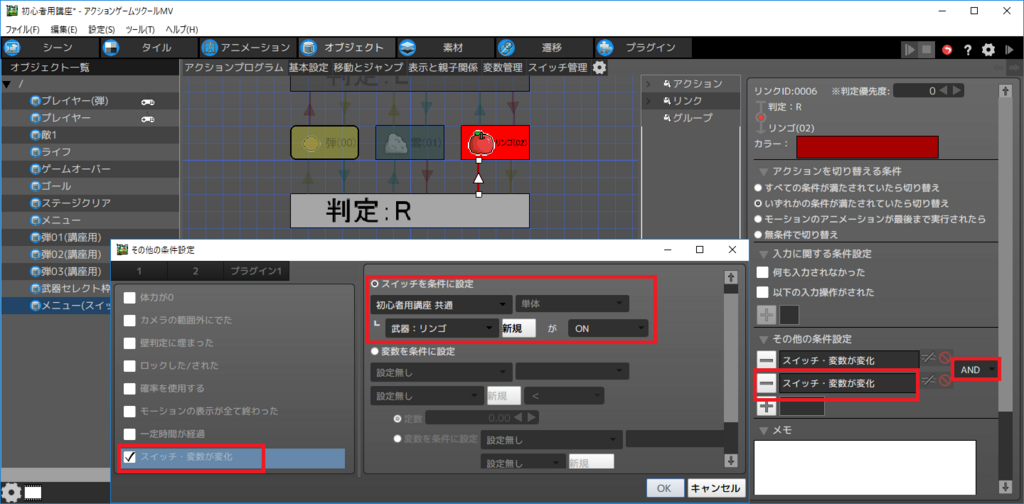The width and height of the screenshot is (1024, 504).
Task: Click the キャンセル button
Action: pyautogui.click(x=715, y=488)
